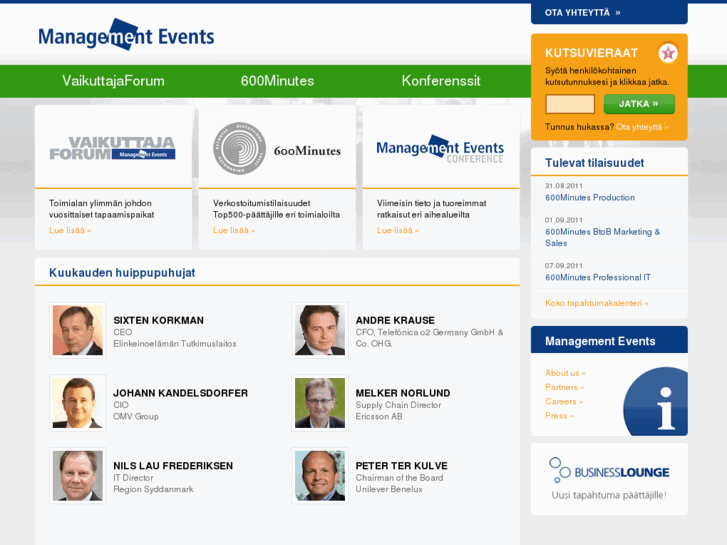Open the VaikuttajaForum navigation tab
Screen dimensions: 727x545
pyautogui.click(x=113, y=81)
